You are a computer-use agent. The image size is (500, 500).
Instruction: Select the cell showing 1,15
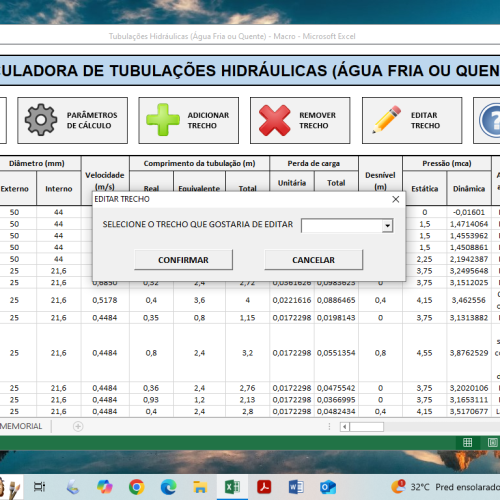coord(247,318)
